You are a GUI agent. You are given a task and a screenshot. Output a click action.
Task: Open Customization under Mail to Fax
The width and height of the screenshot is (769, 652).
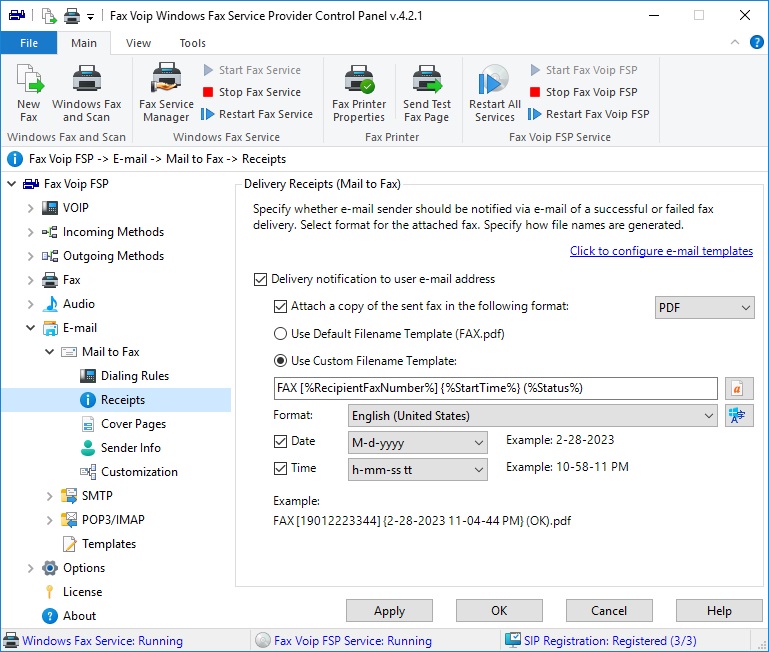coord(129,472)
